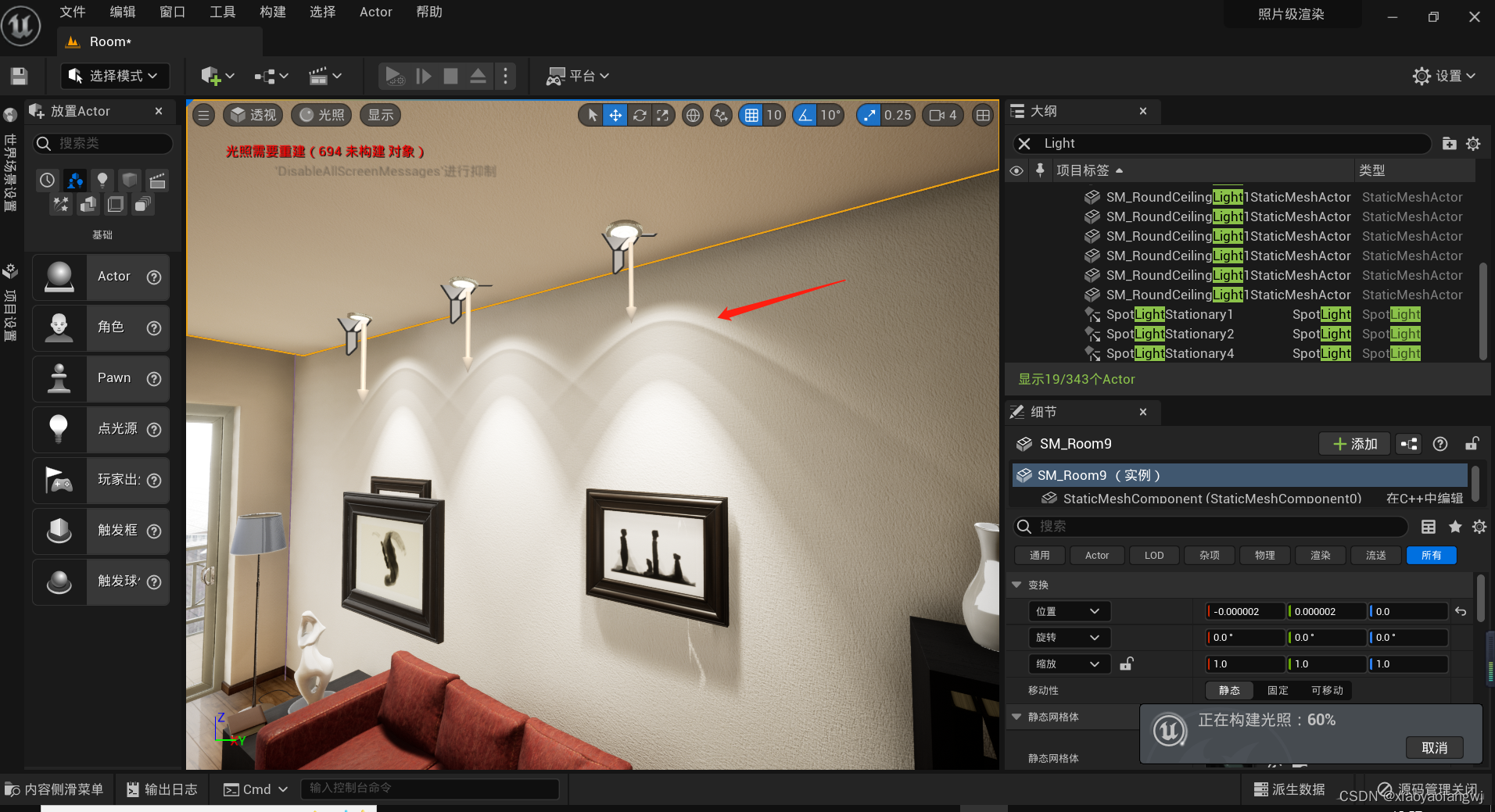Open the 输出日志 output log

[x=162, y=789]
